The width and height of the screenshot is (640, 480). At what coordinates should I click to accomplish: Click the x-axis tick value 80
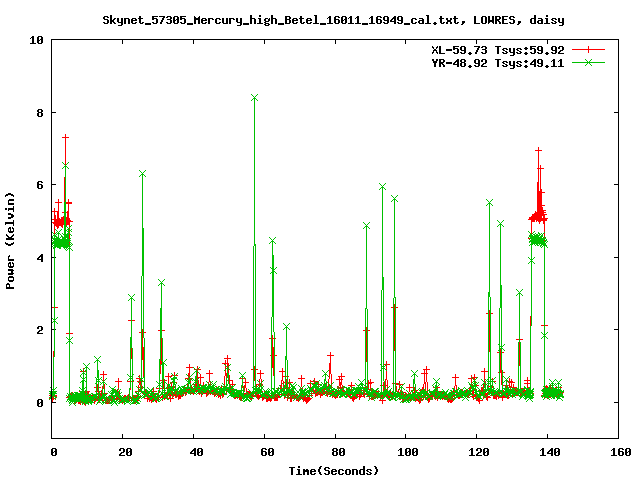tap(338, 452)
